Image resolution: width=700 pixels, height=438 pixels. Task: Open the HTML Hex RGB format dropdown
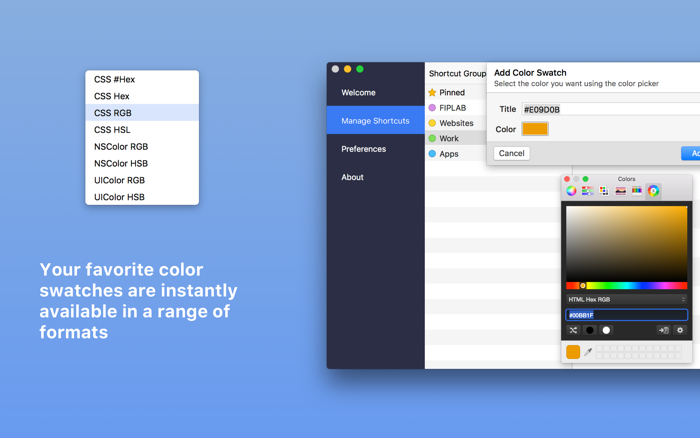coord(626,299)
